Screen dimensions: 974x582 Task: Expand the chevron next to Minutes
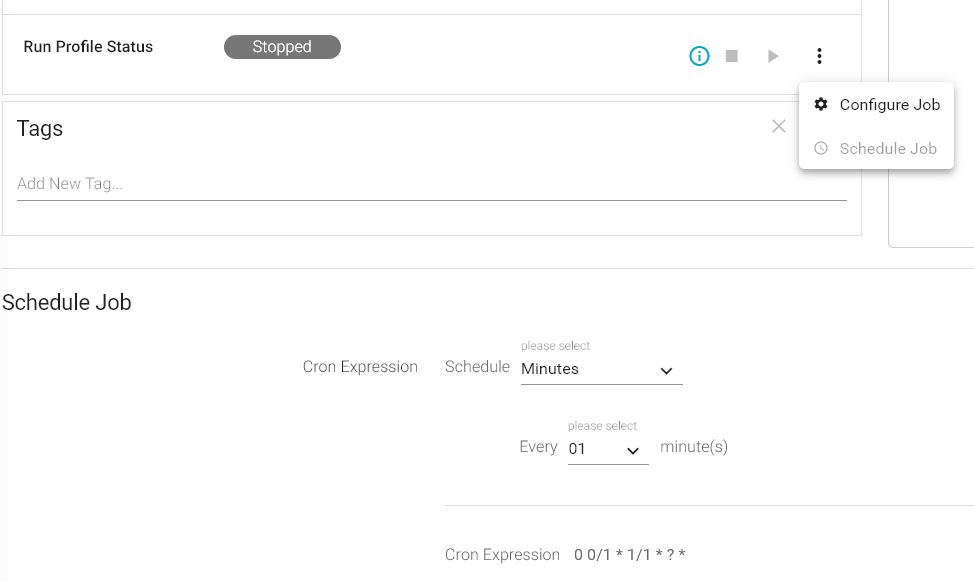(x=665, y=370)
